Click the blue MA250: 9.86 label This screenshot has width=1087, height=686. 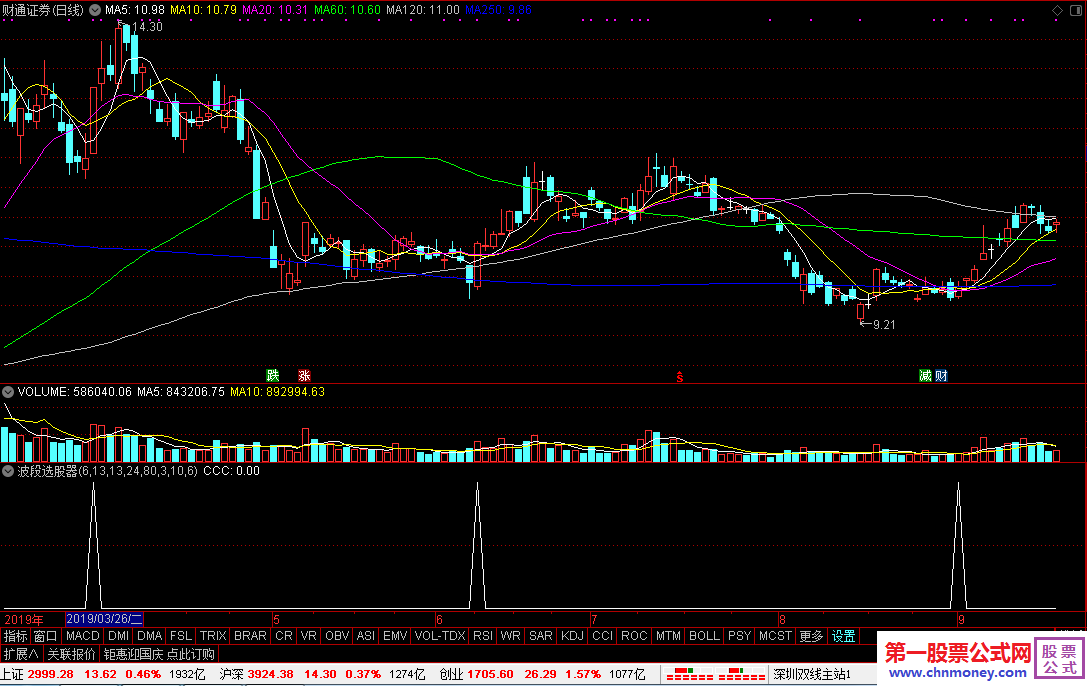498,10
